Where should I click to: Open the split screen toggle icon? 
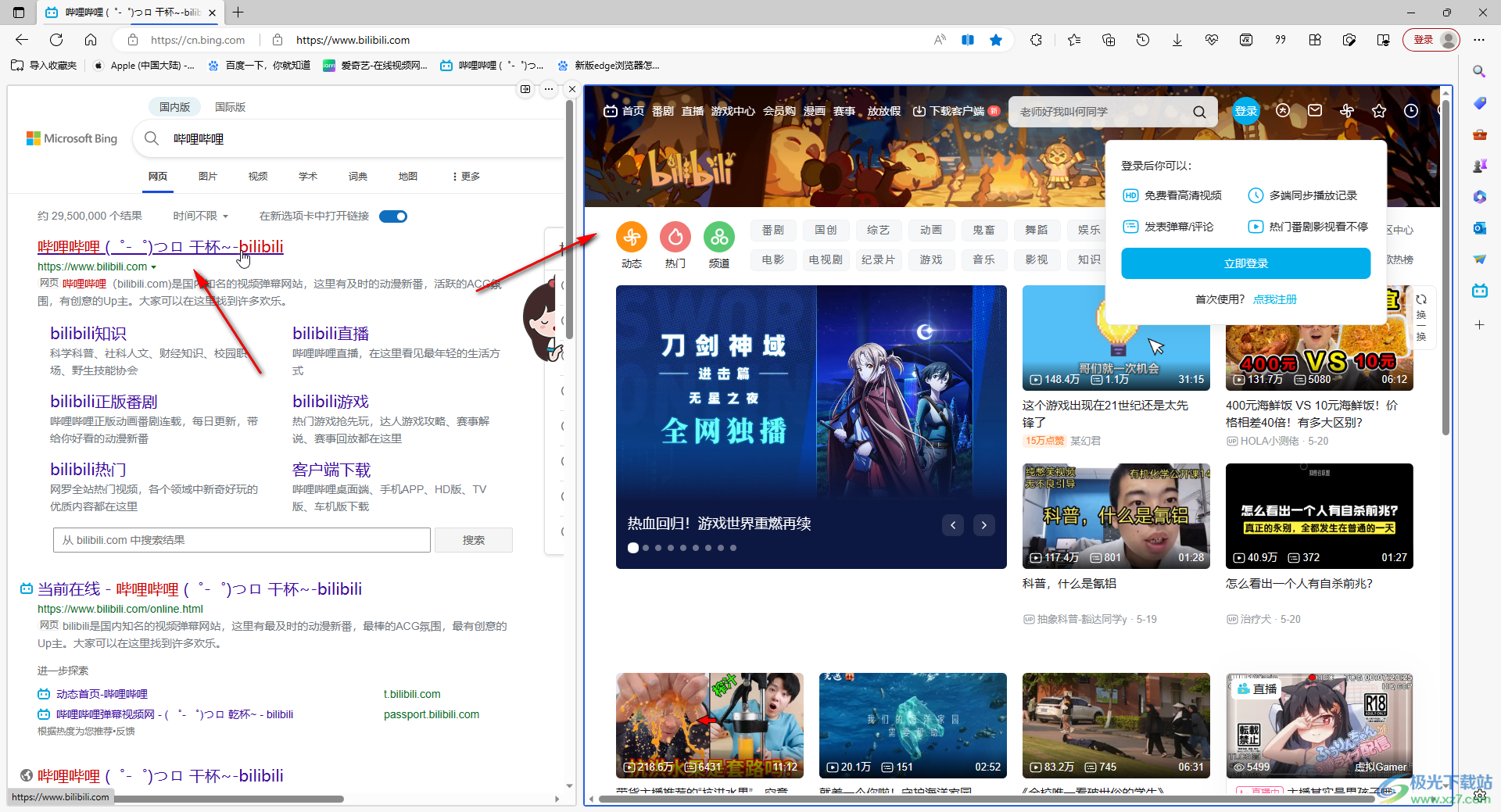[x=968, y=40]
